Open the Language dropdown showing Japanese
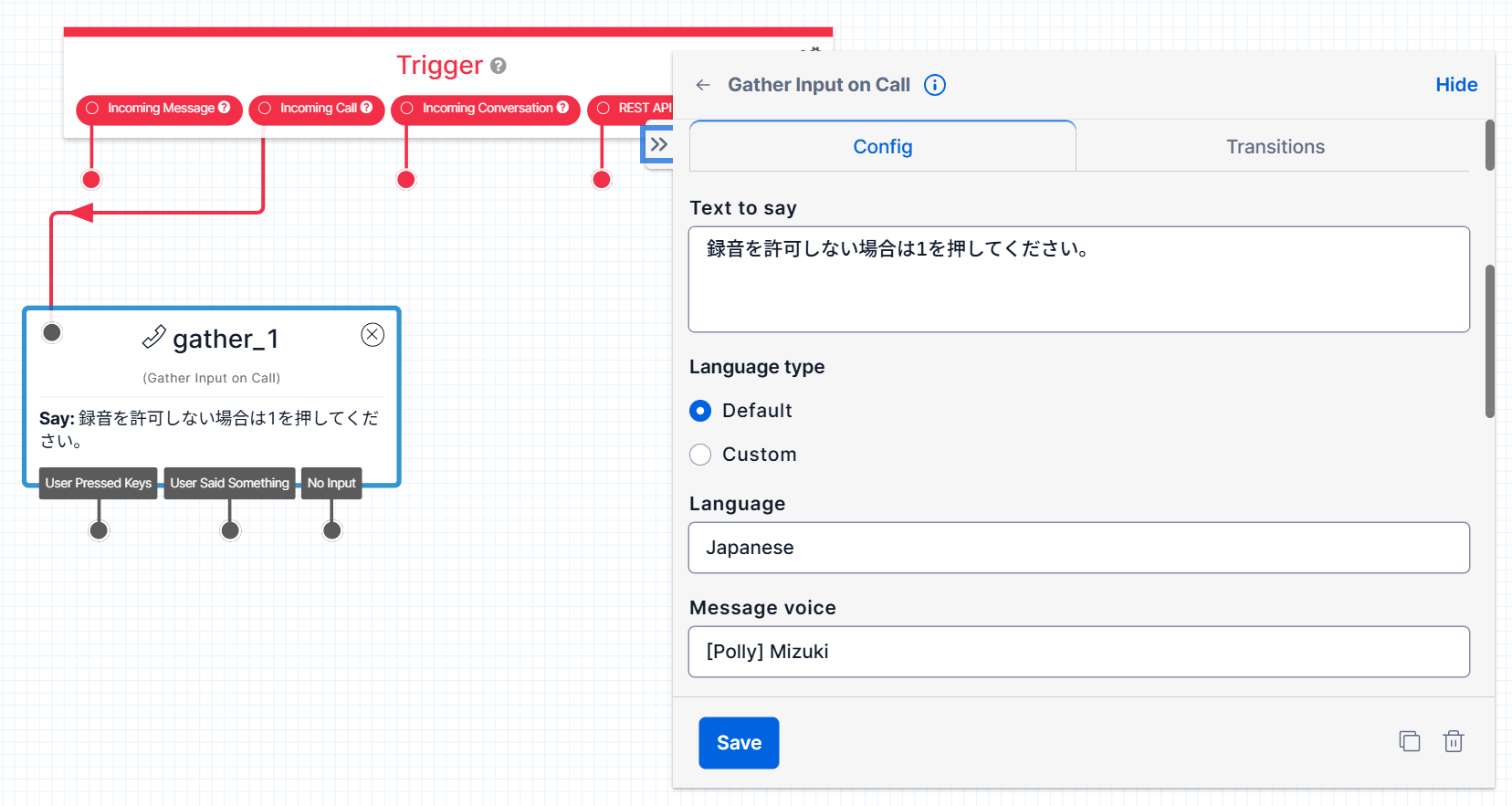Viewport: 1512px width, 806px height. click(1078, 548)
